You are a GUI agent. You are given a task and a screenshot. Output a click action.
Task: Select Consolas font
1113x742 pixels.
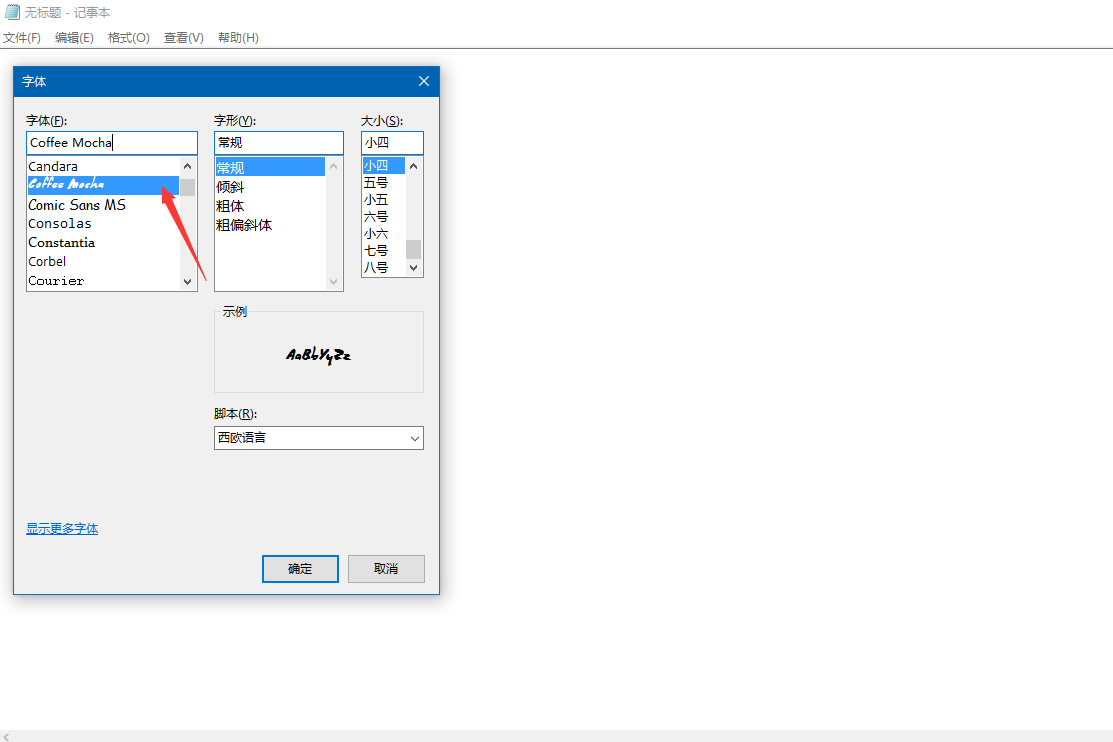click(103, 224)
